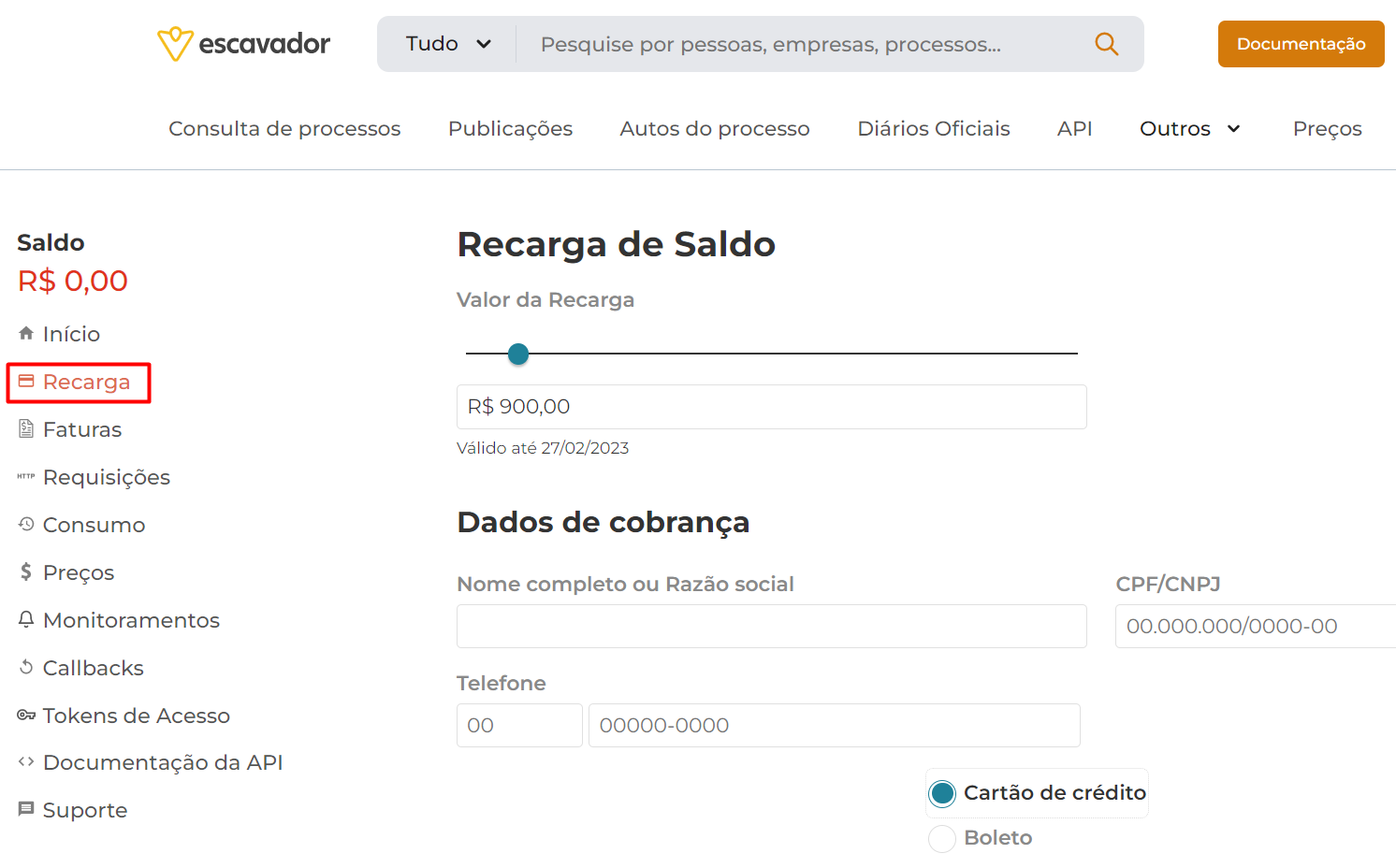This screenshot has width=1396, height=868.
Task: Click the invoice icon beside Faturas
Action: 26,428
